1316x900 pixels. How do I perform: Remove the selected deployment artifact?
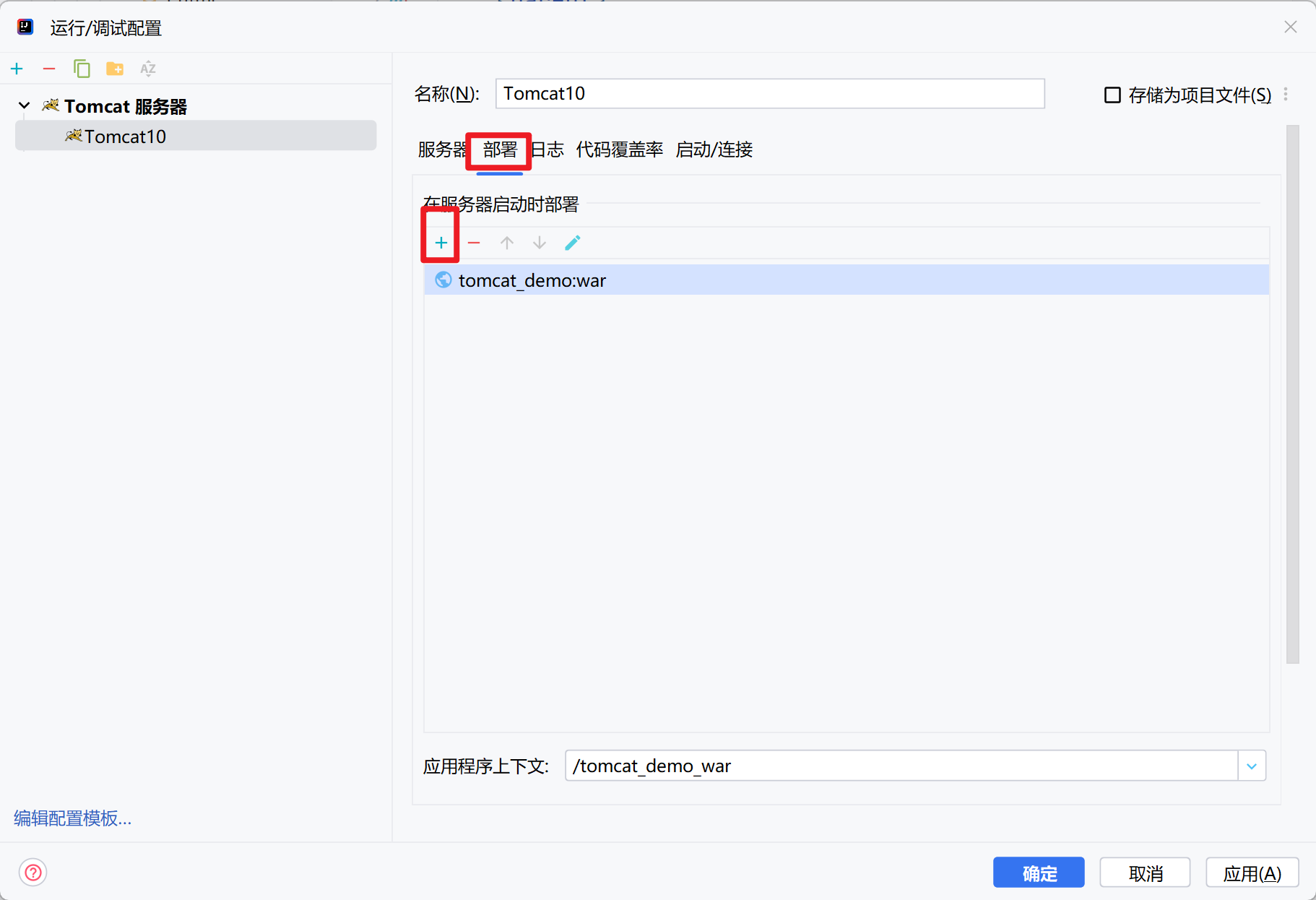coord(474,243)
